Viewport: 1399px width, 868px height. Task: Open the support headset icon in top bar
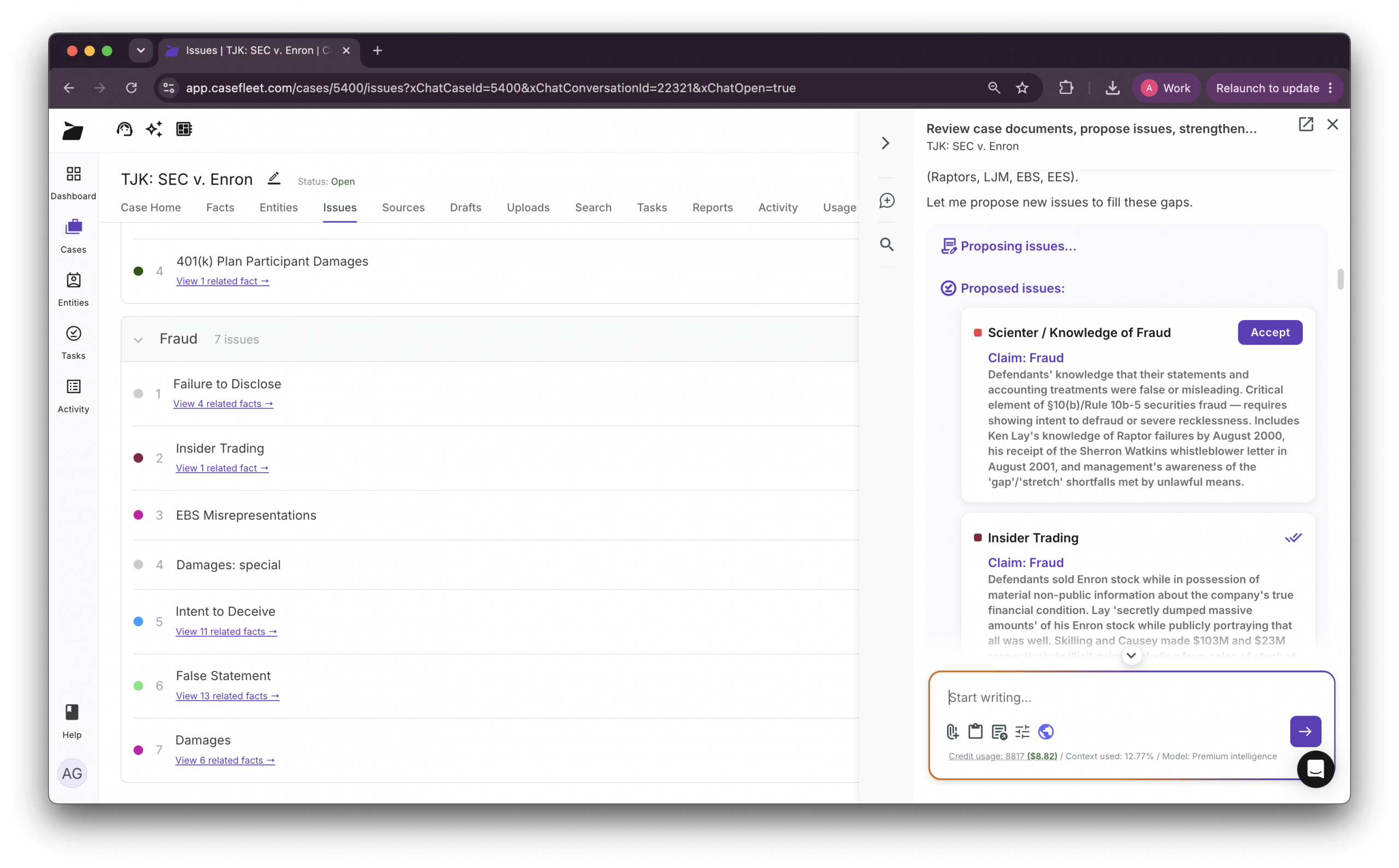tap(124, 129)
